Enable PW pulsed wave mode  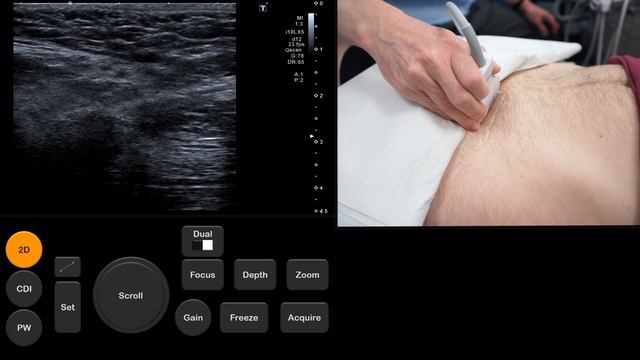[x=24, y=327]
